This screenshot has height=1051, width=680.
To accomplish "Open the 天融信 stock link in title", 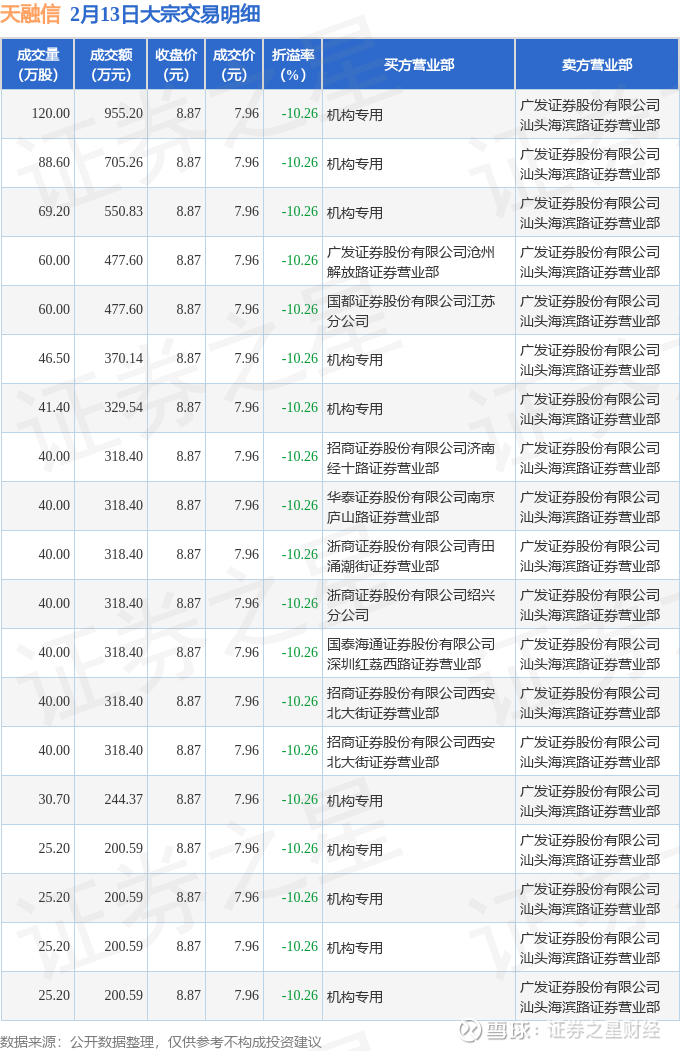I will coord(32,14).
